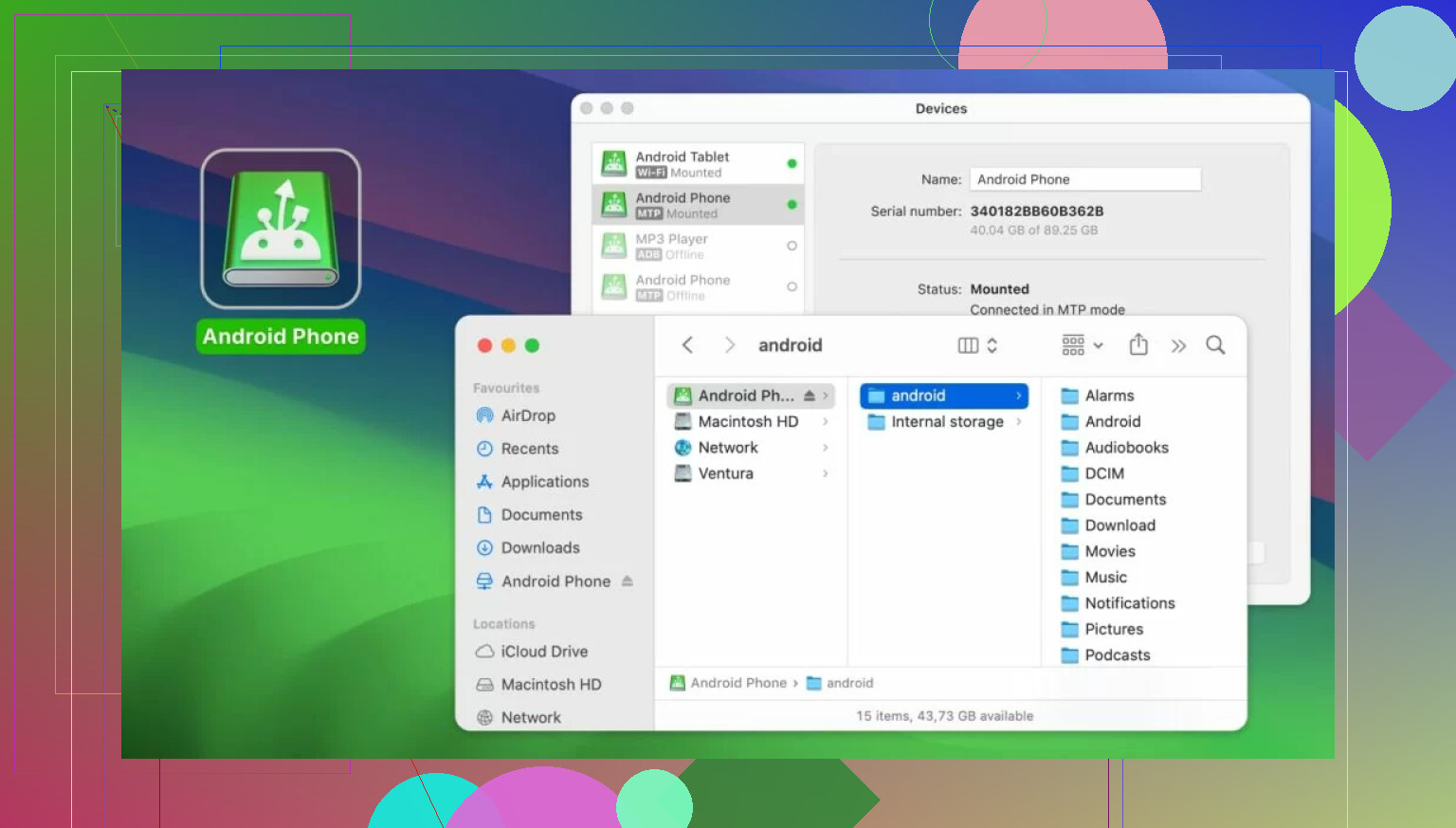Select Network in sidebar Locations
This screenshot has height=828, width=1456.
tap(519, 718)
